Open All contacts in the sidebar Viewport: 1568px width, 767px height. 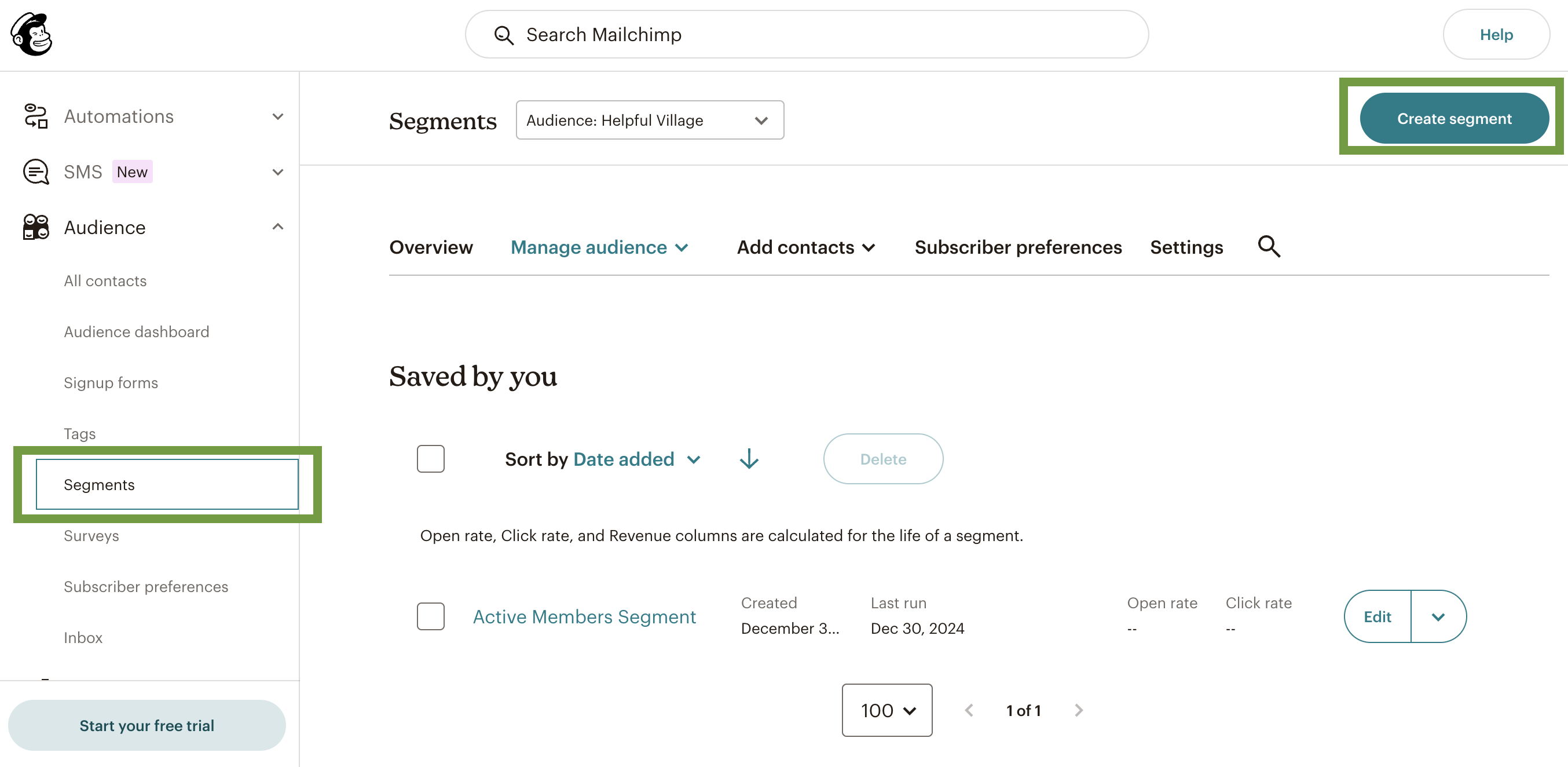[x=105, y=281]
